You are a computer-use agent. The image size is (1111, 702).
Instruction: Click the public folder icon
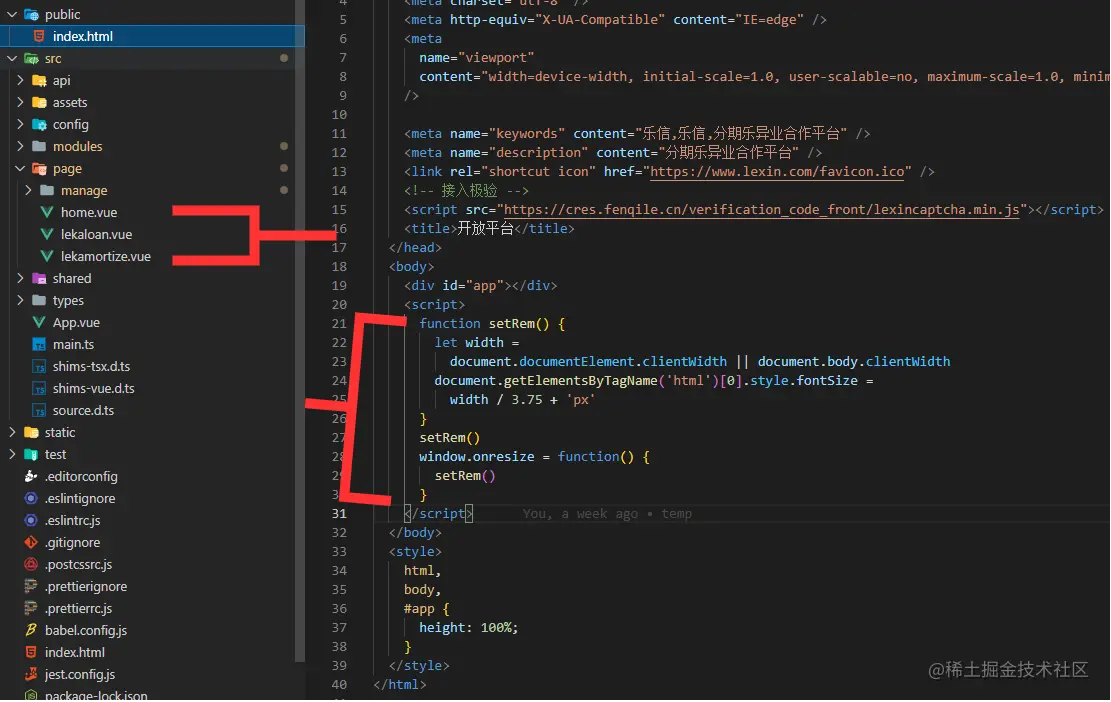pos(31,14)
